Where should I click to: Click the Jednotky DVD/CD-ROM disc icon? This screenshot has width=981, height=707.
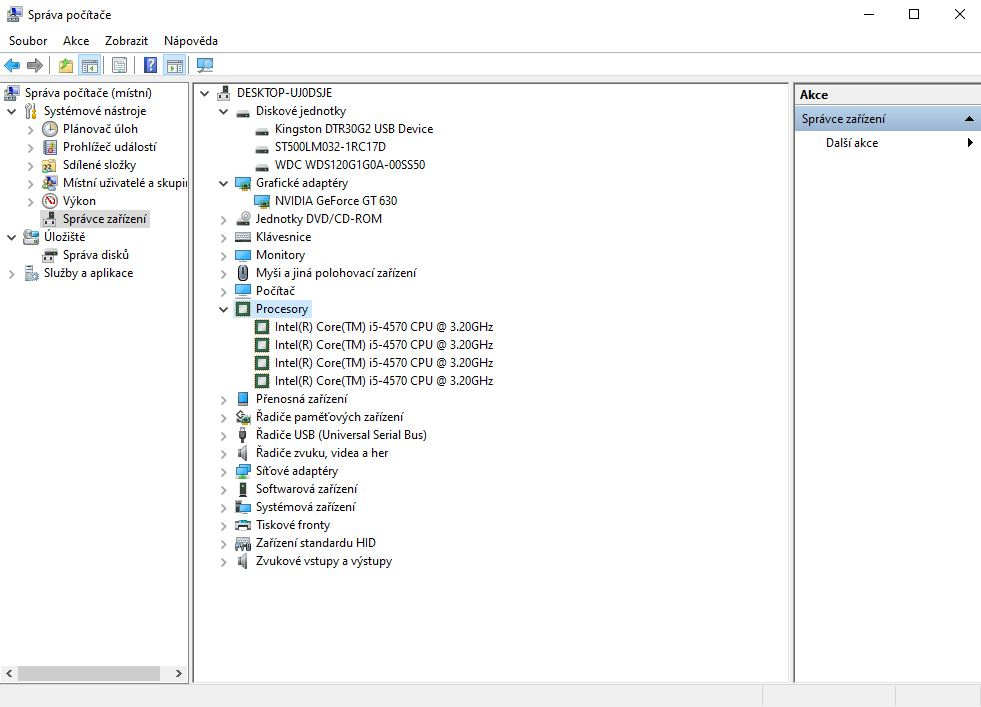[x=243, y=219]
